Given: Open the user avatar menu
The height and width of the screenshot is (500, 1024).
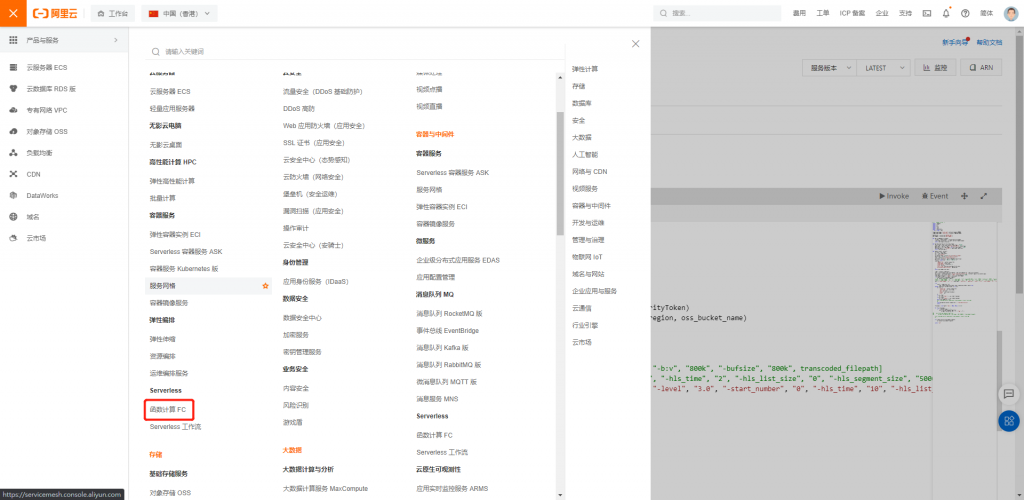Looking at the screenshot, I should pyautogui.click(x=1010, y=13).
